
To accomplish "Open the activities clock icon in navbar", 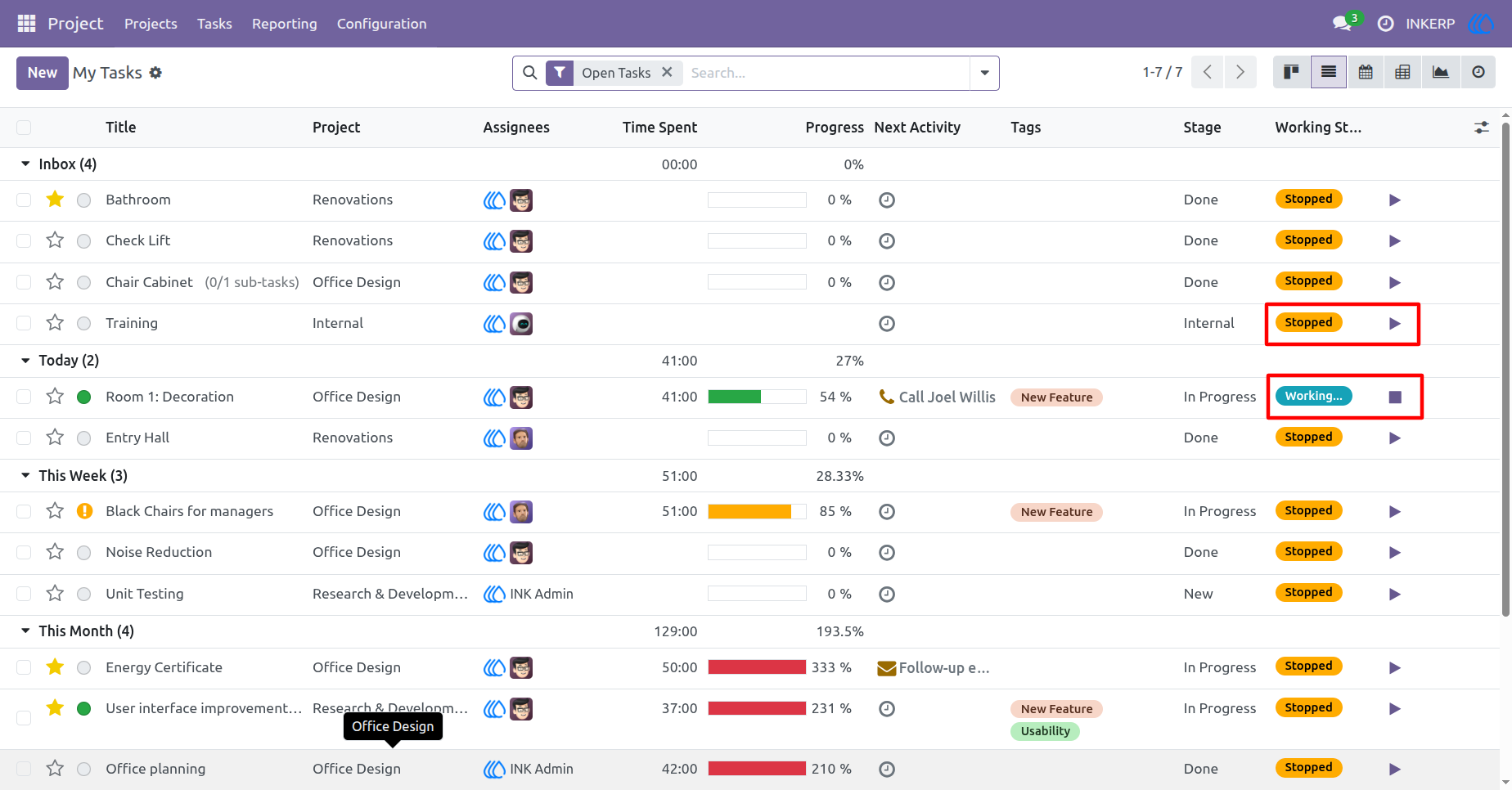I will pos(1385,24).
